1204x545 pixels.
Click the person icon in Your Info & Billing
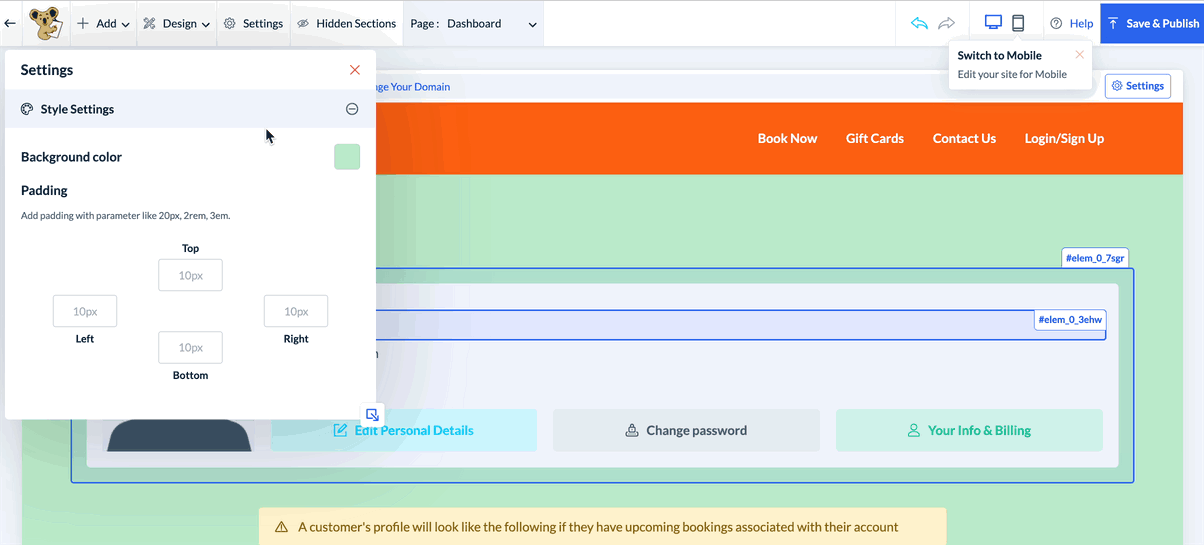pos(913,430)
